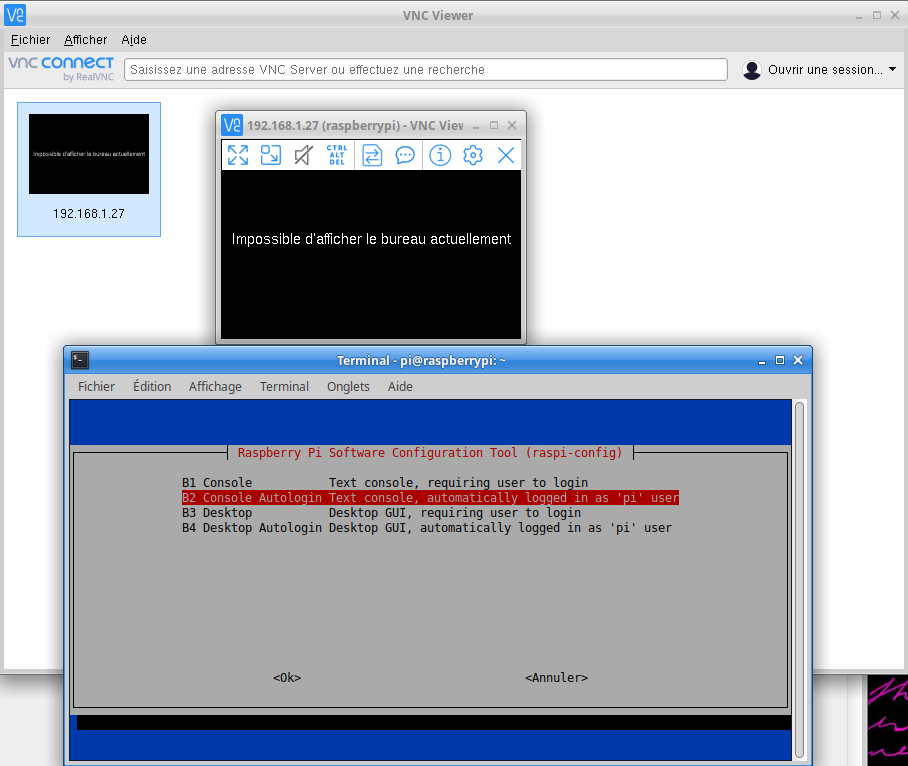Maximize the Terminal window
Image resolution: width=908 pixels, height=766 pixels.
click(x=780, y=360)
